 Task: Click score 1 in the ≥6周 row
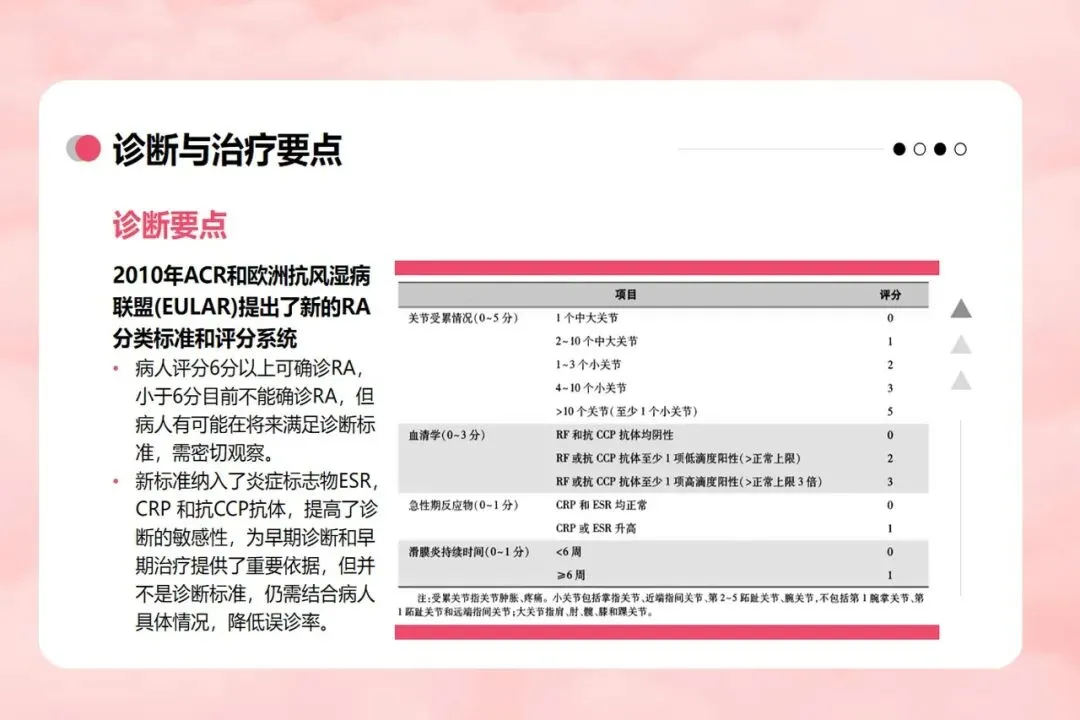click(x=890, y=575)
